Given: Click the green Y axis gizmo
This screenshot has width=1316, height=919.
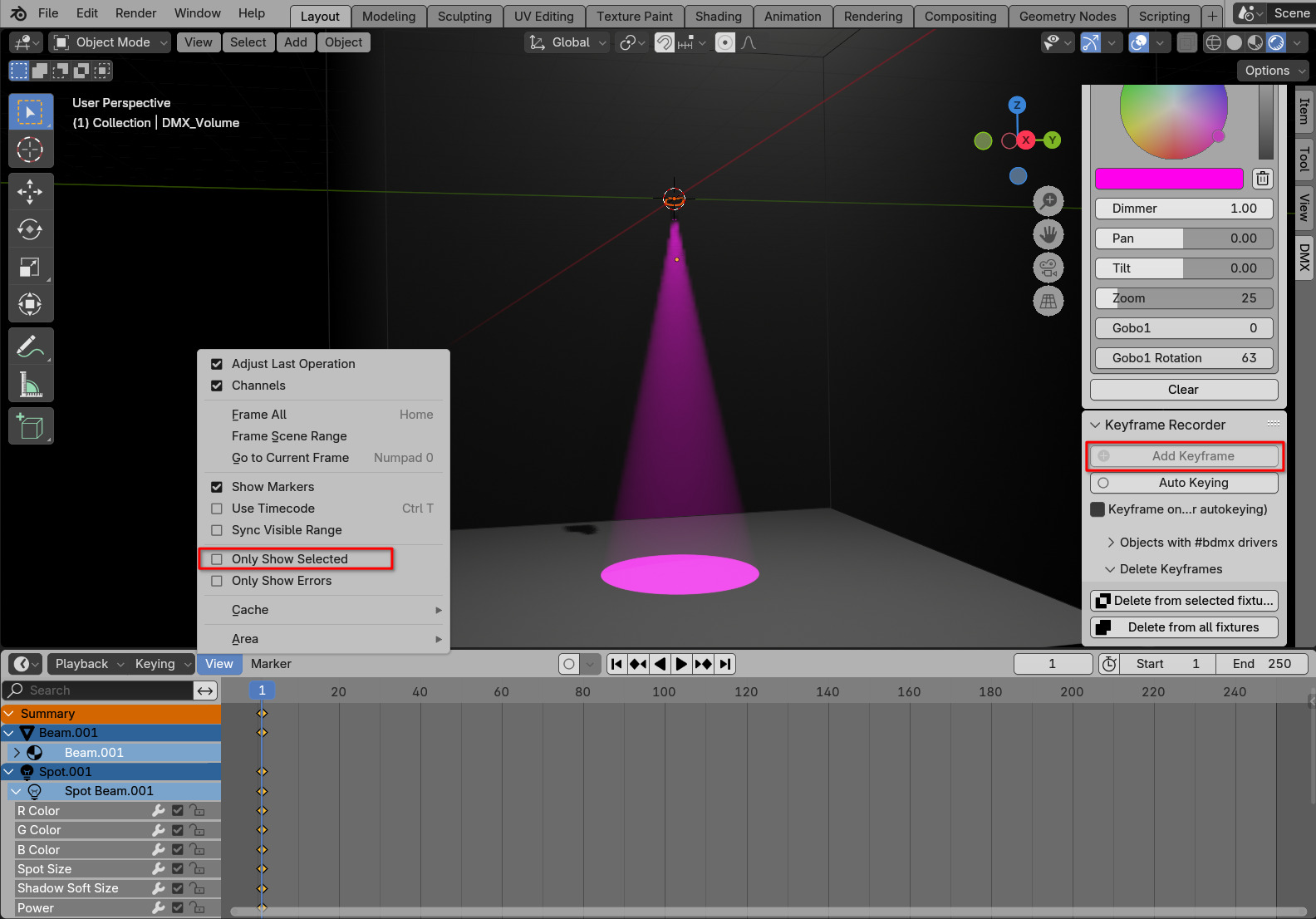Looking at the screenshot, I should click(1053, 140).
